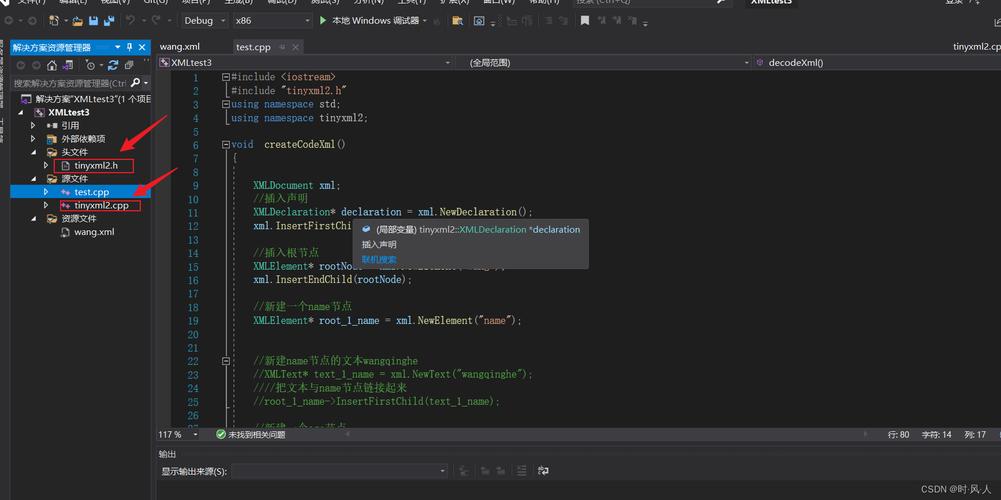The height and width of the screenshot is (500, 1001).
Task: Click xml.InsertEndChild(rootNode) on line 16
Action: [x=333, y=280]
